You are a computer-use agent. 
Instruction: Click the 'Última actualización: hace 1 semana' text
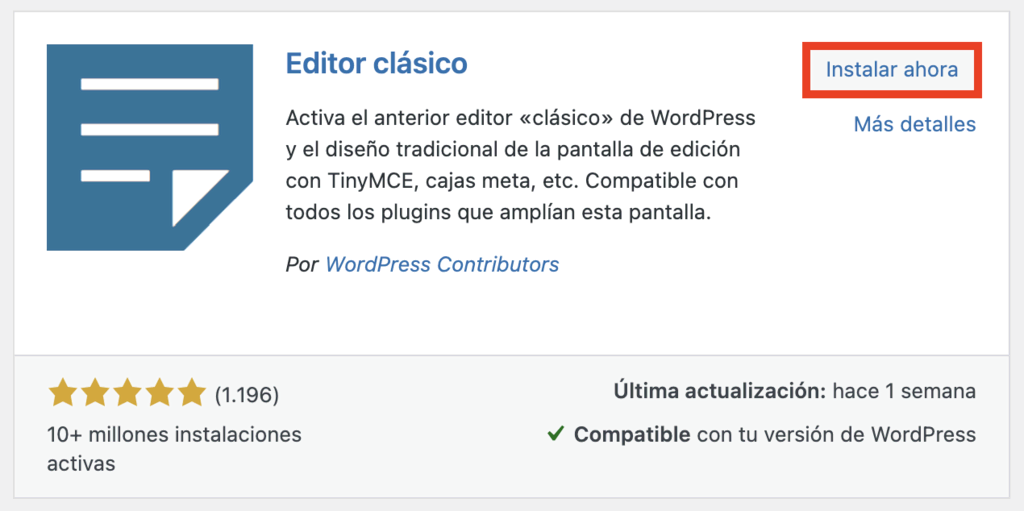pos(795,391)
